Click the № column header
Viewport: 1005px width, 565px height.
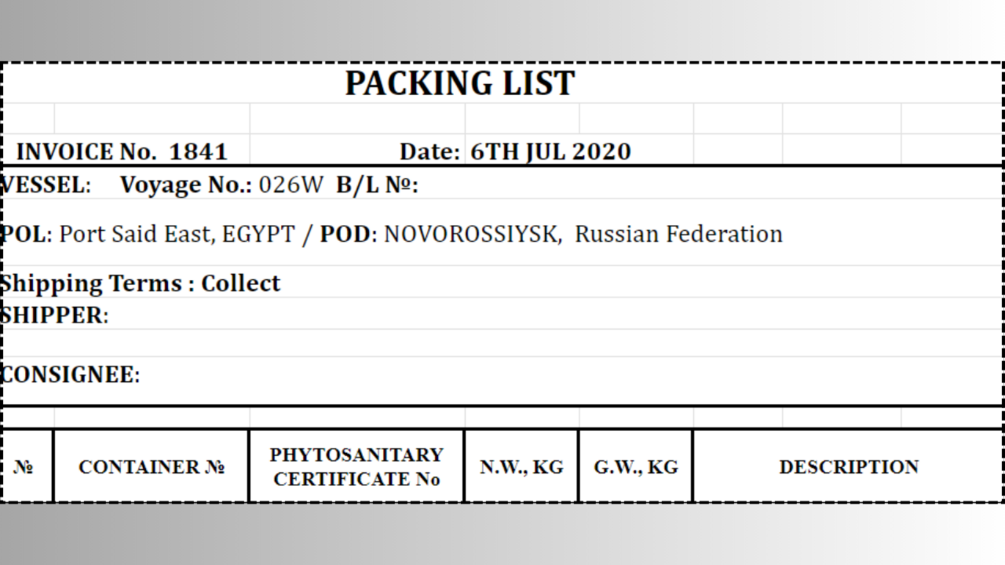point(28,466)
